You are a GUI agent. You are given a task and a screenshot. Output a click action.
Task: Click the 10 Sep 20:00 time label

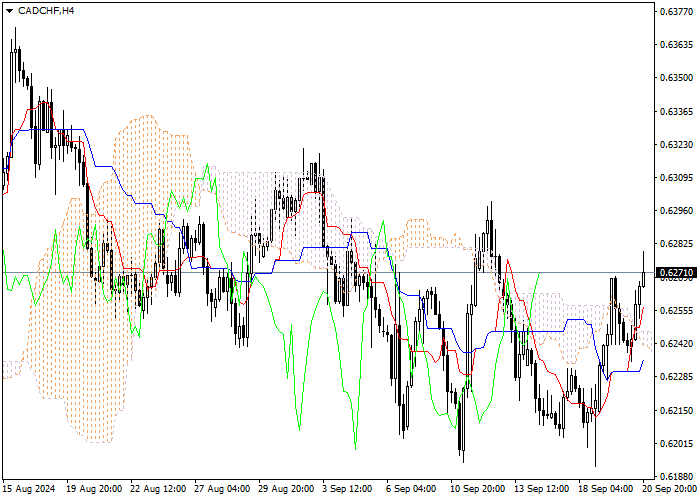point(478,489)
